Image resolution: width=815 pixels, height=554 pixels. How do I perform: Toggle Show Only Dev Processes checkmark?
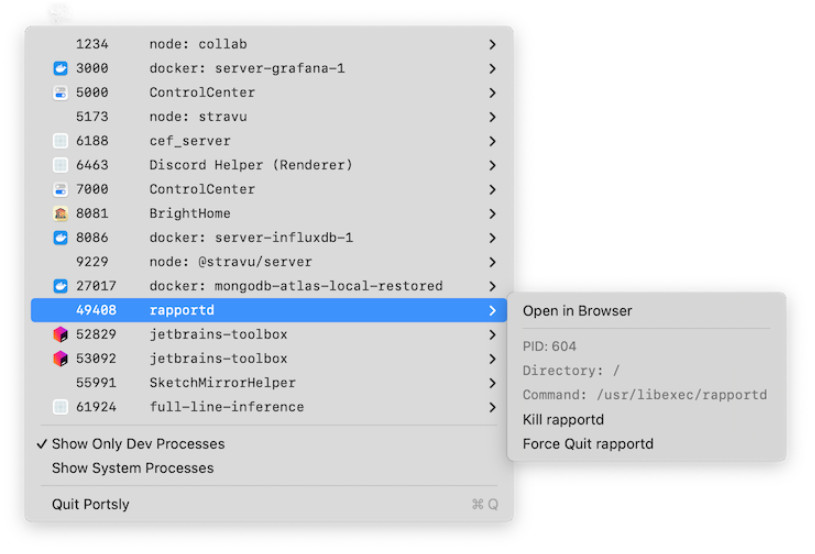click(130, 444)
